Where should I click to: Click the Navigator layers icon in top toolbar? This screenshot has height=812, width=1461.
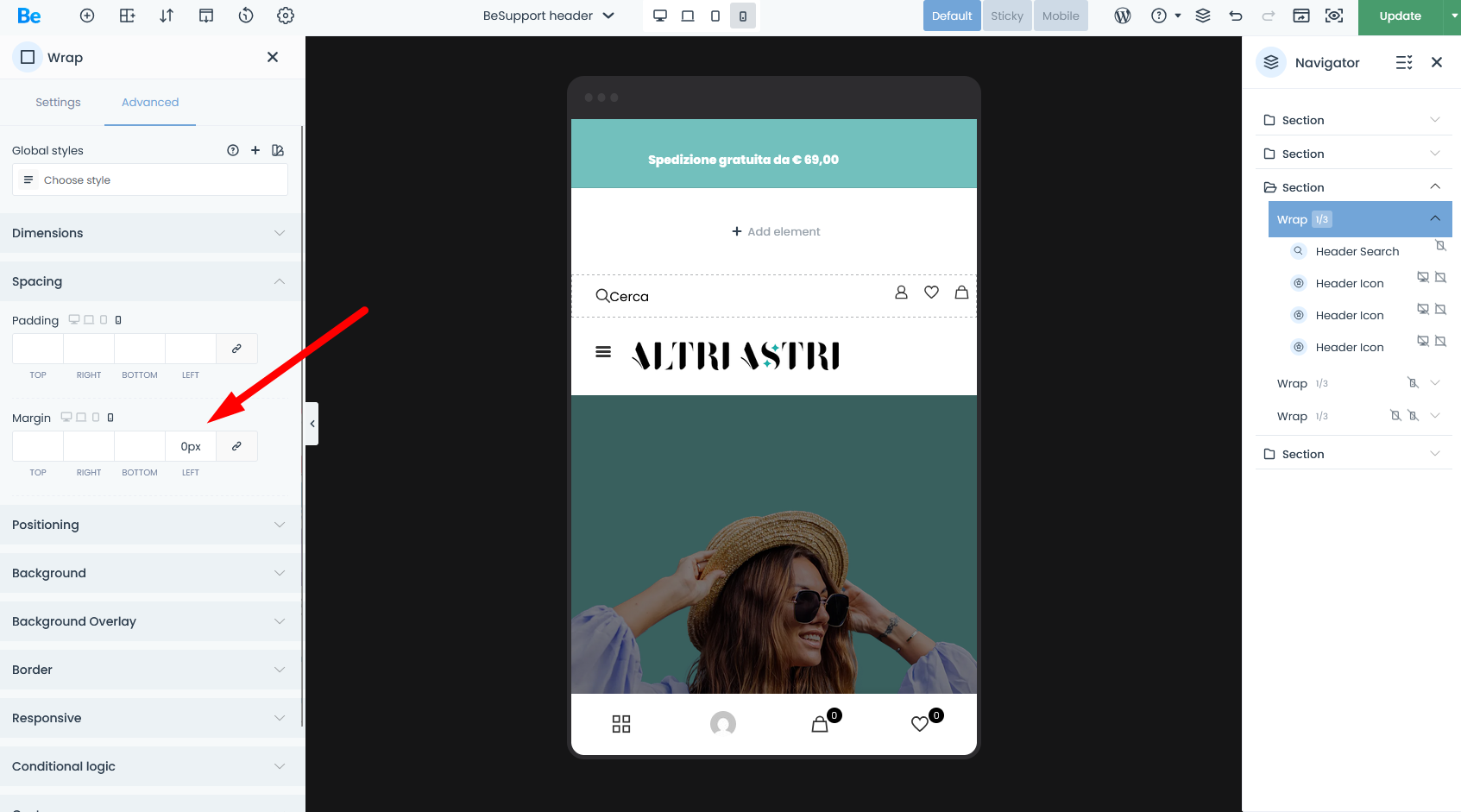tap(1203, 16)
